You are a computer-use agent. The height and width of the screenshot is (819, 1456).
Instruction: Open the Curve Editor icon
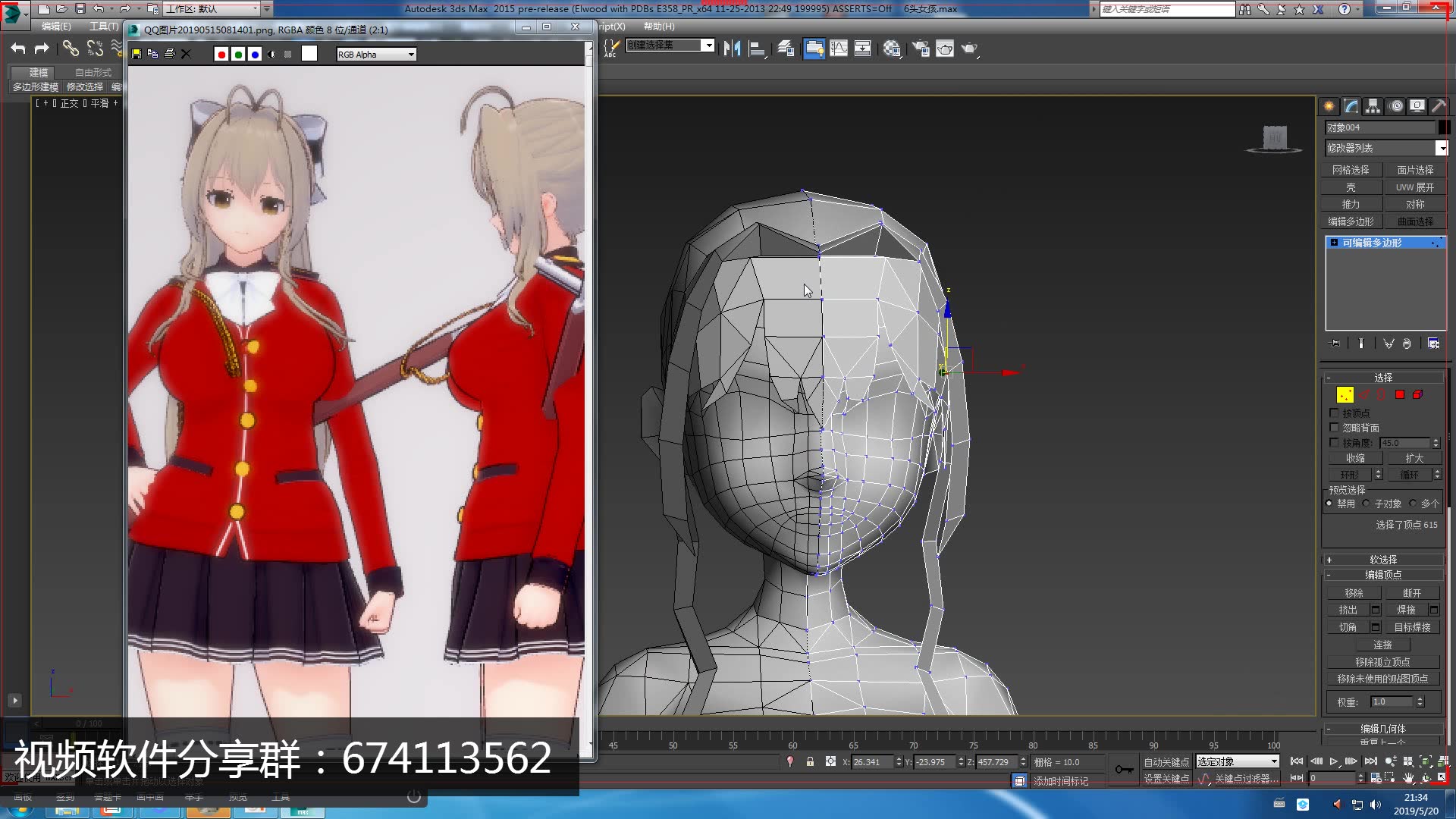point(839,49)
